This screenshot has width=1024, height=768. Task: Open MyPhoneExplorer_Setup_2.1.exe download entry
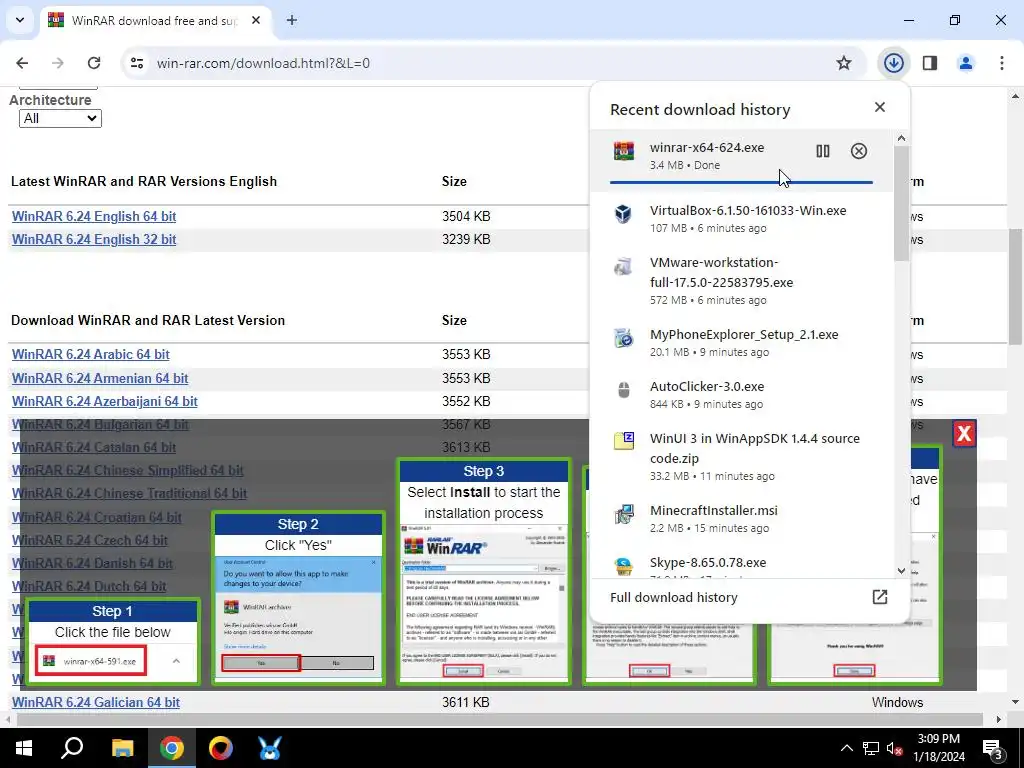click(741, 342)
